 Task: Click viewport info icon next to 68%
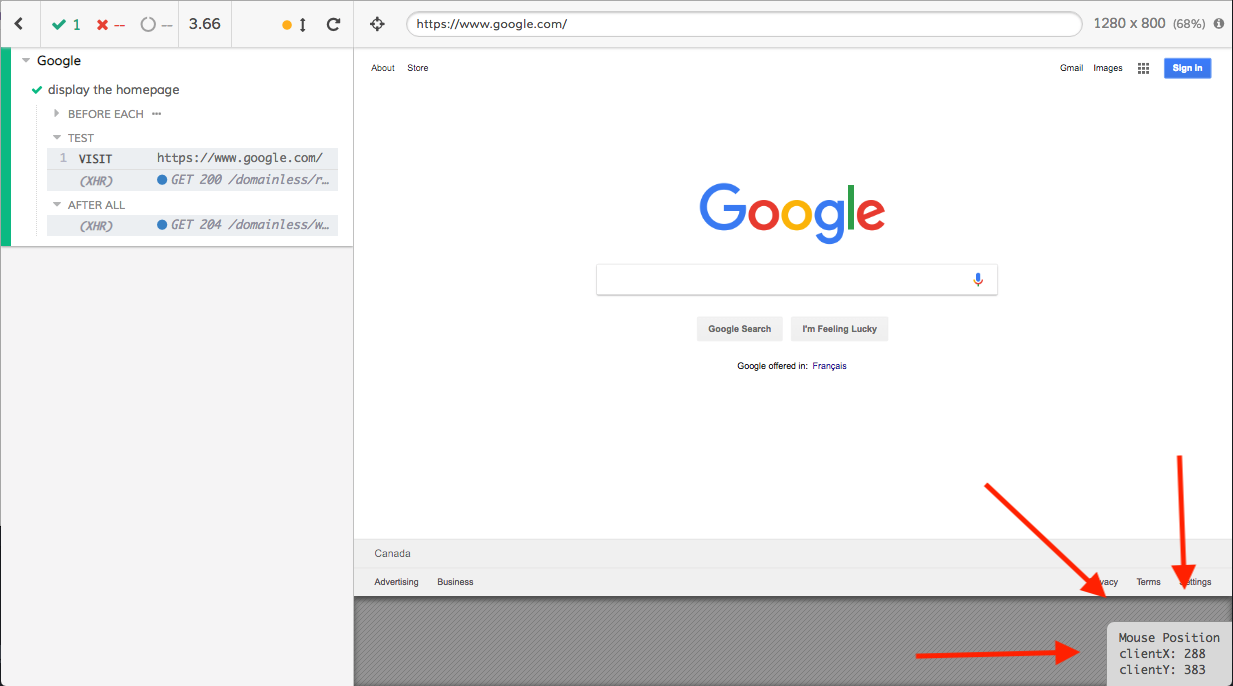[x=1218, y=23]
